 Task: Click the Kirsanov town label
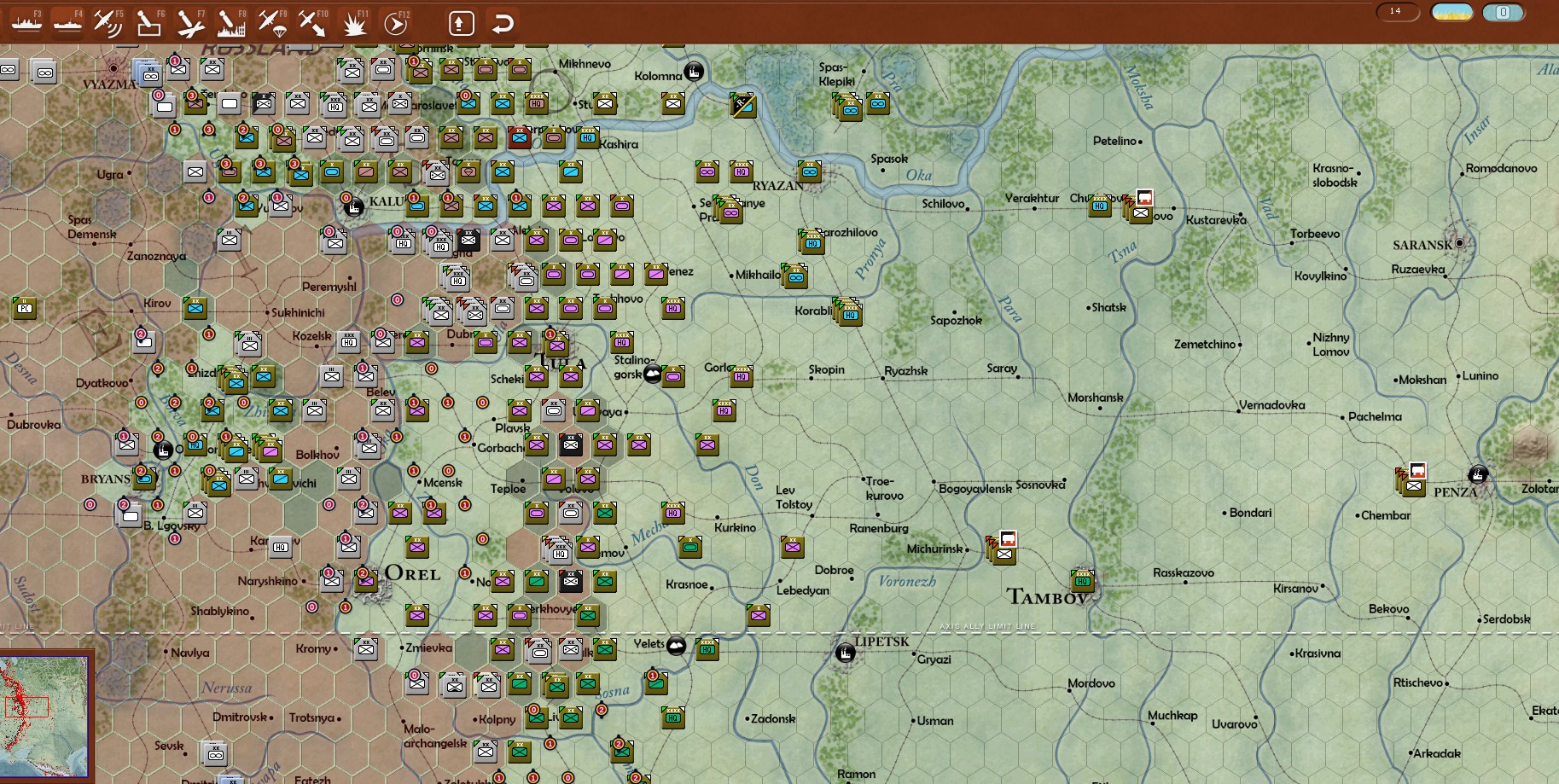click(x=1295, y=588)
